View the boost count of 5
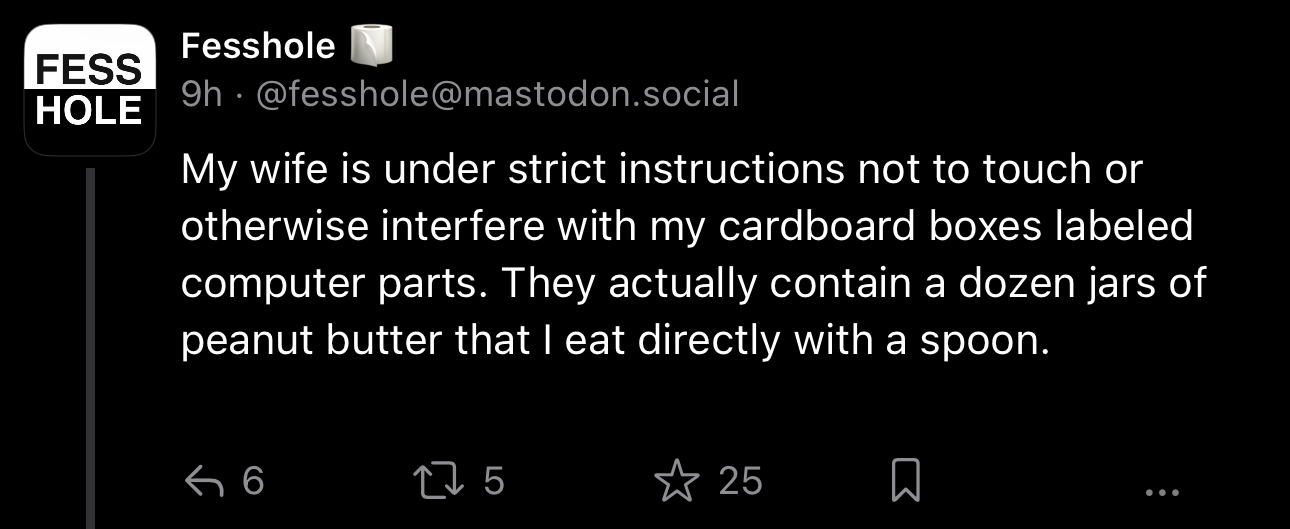 (494, 482)
